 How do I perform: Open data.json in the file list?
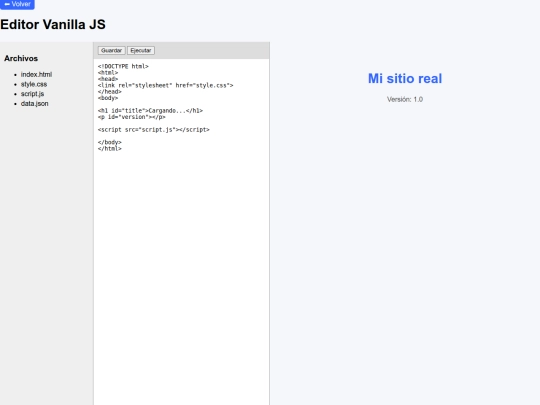click(34, 104)
